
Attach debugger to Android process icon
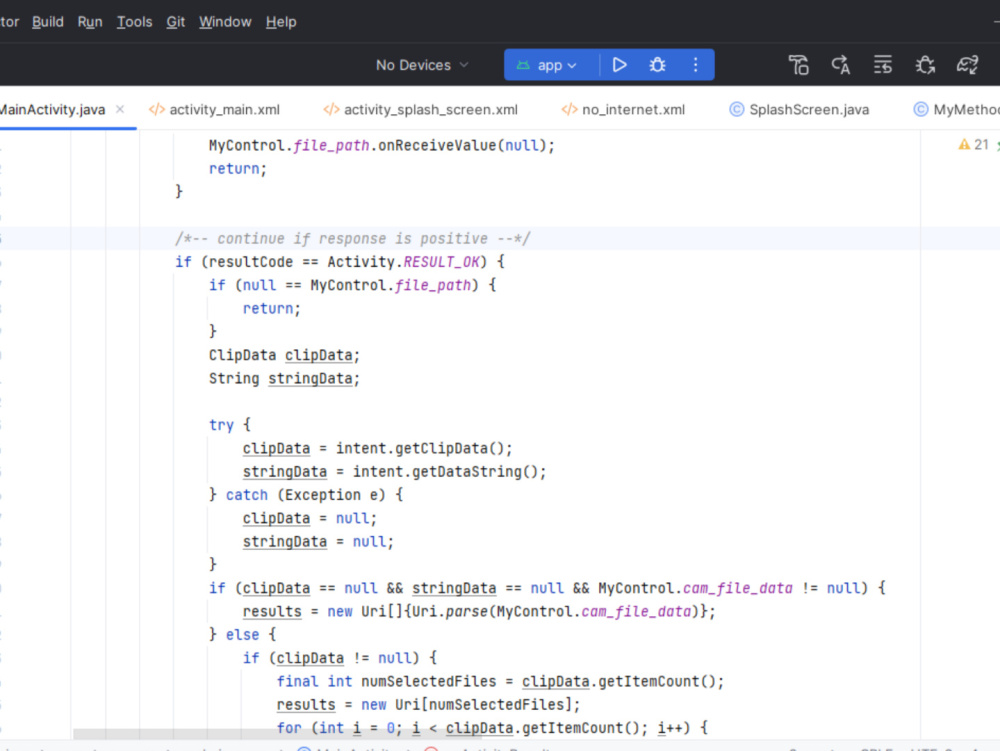[925, 65]
